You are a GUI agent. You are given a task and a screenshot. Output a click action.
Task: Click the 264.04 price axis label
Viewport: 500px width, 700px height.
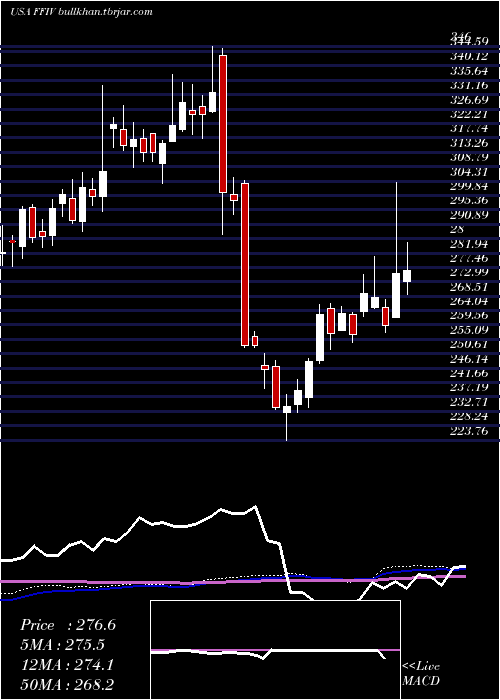coord(469,301)
